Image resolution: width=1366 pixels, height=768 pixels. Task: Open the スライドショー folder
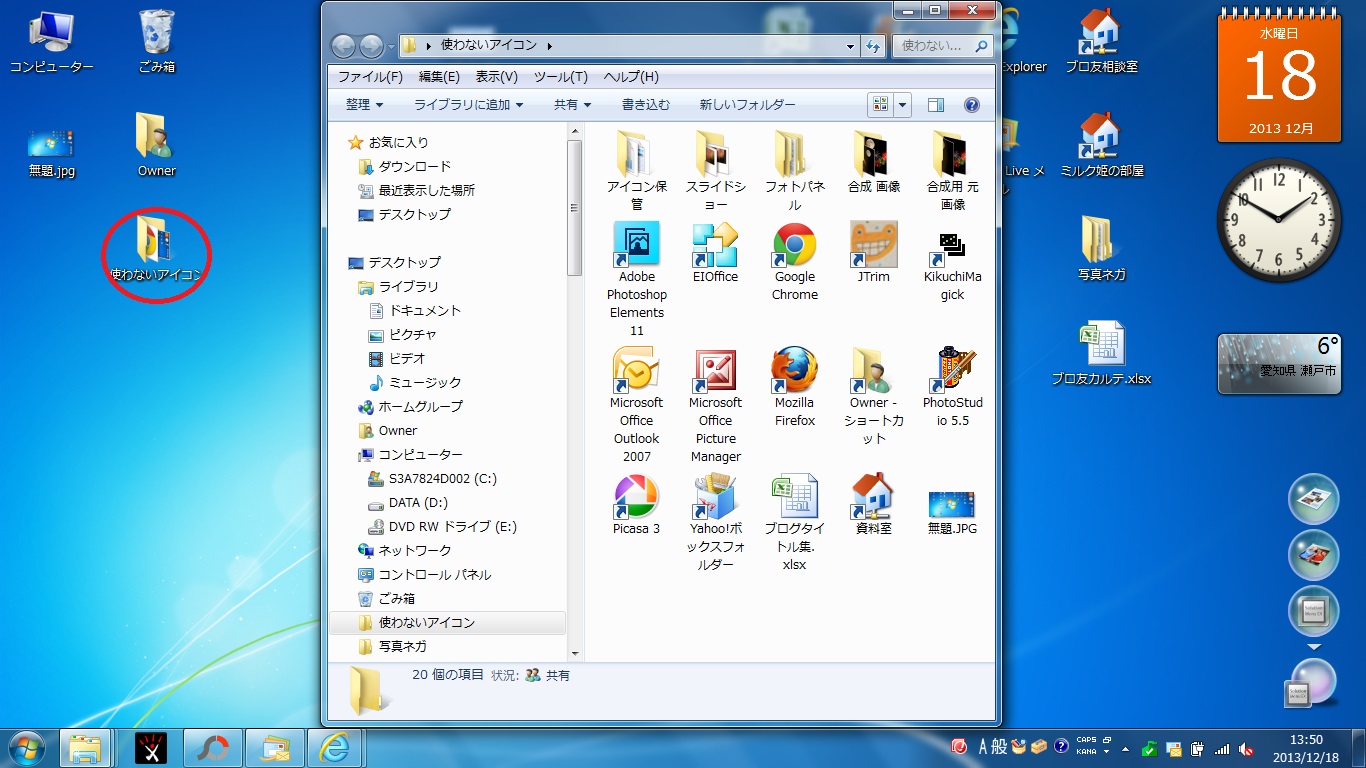pyautogui.click(x=715, y=168)
